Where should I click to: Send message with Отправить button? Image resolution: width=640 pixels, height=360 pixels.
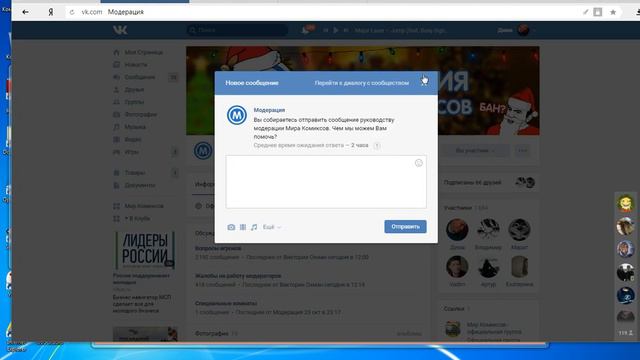(x=405, y=227)
